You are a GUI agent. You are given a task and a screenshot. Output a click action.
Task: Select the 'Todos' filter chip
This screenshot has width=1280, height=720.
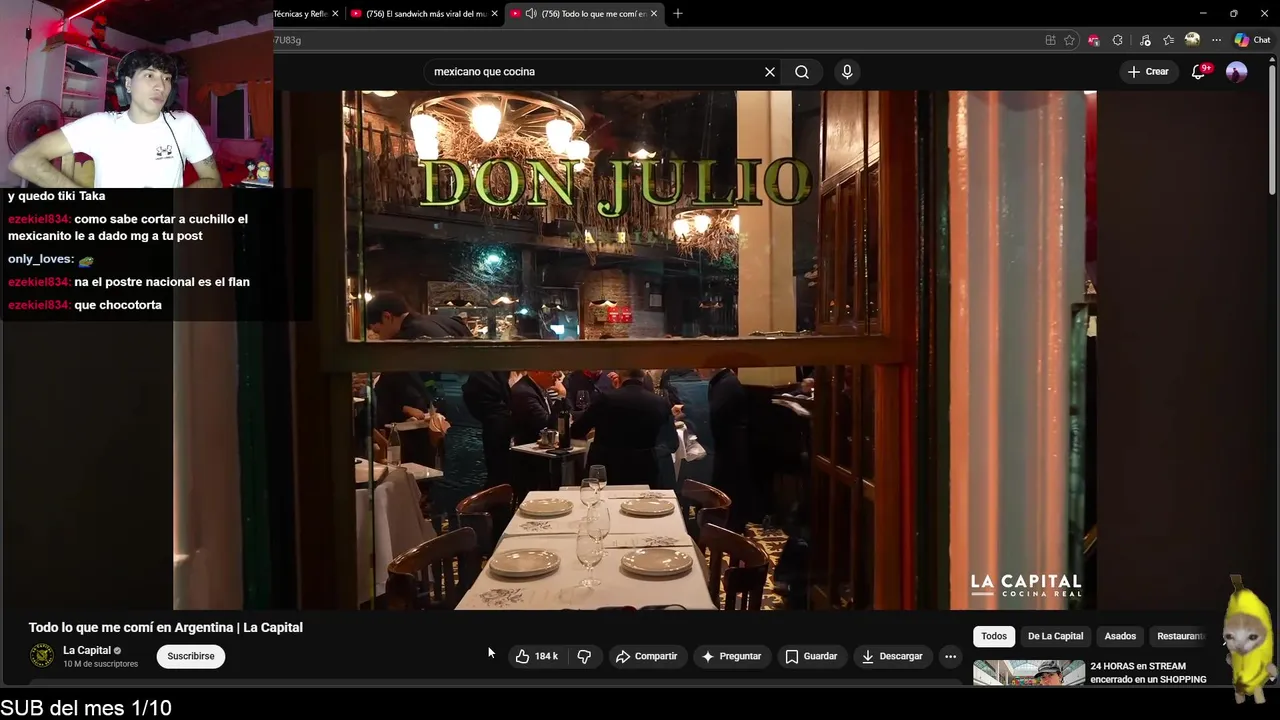click(x=994, y=636)
